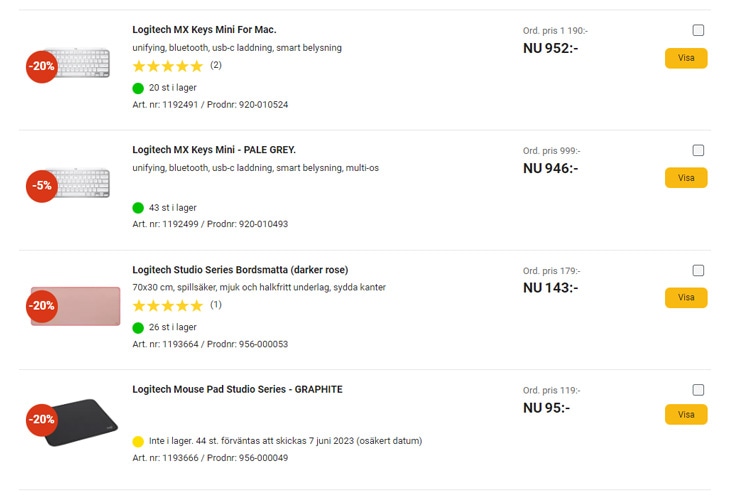The image size is (730, 499).
Task: Select the checkbox for Studio Series Bordsmatta
Action: pos(698,271)
